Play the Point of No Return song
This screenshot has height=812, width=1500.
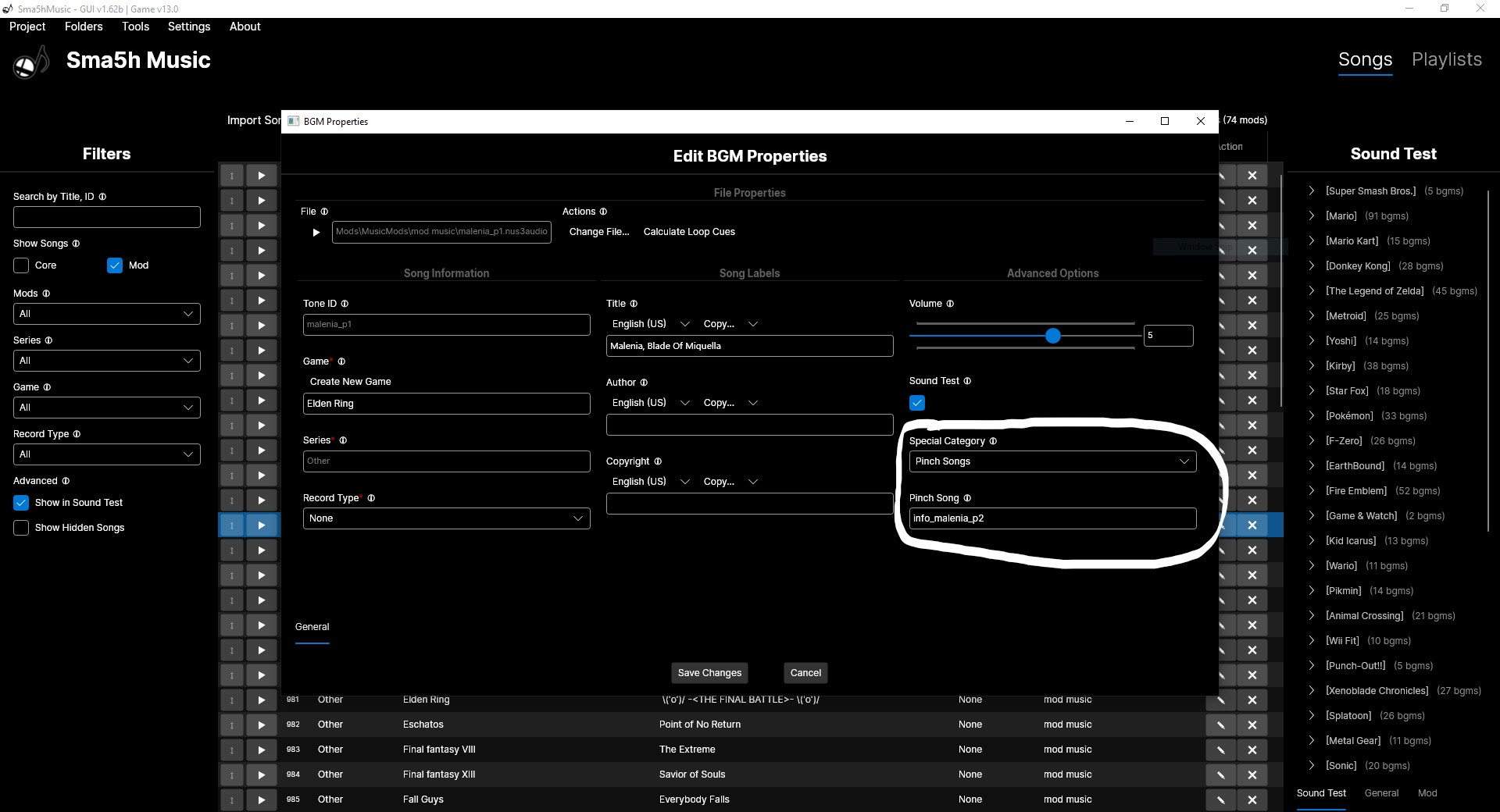[x=262, y=725]
